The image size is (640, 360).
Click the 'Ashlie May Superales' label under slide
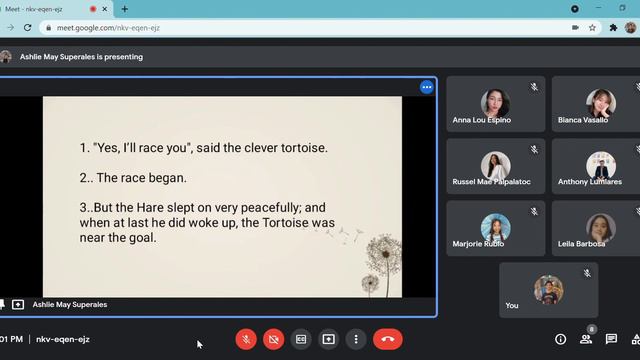click(70, 304)
